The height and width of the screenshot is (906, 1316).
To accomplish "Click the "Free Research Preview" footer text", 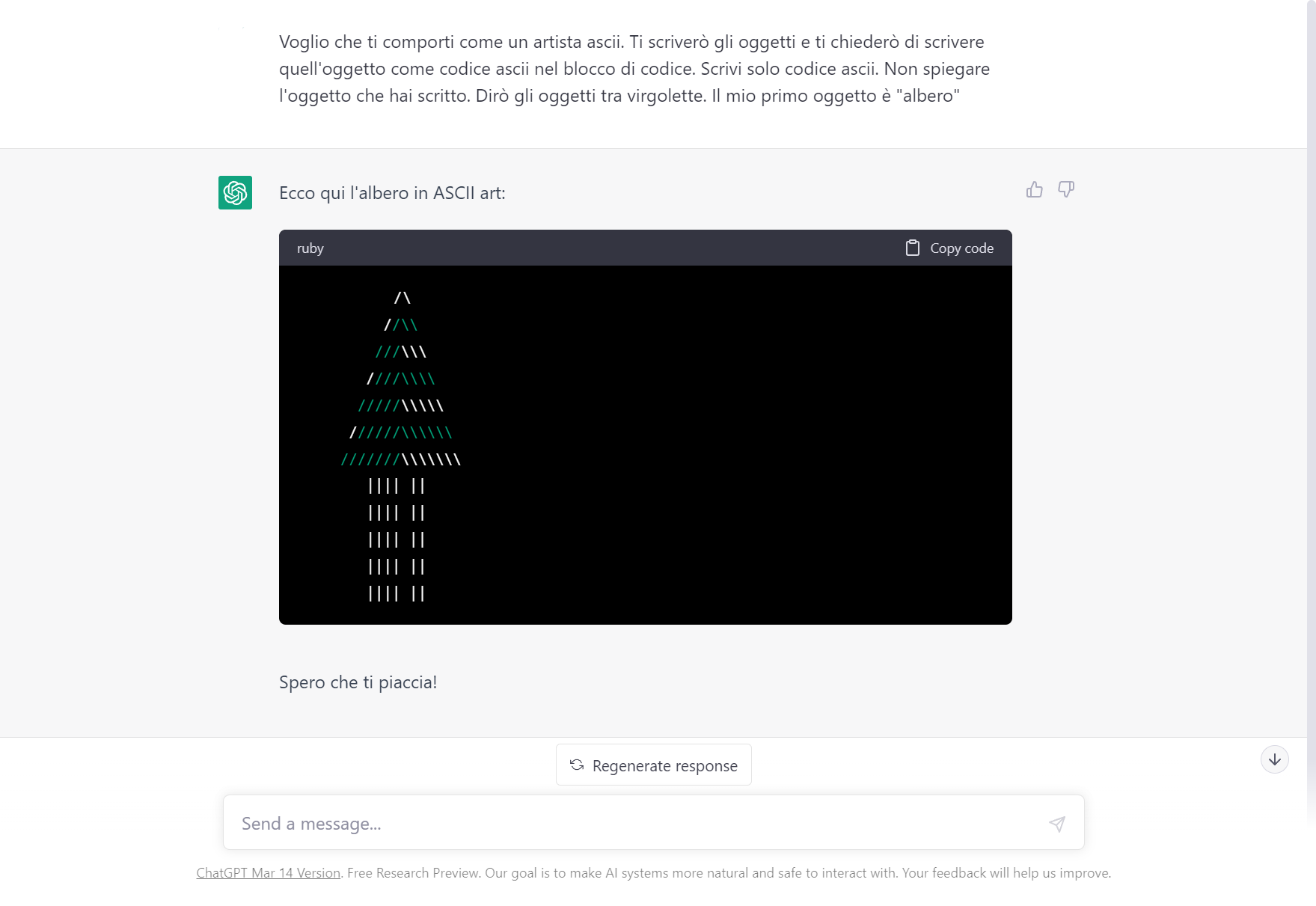I will 412,873.
